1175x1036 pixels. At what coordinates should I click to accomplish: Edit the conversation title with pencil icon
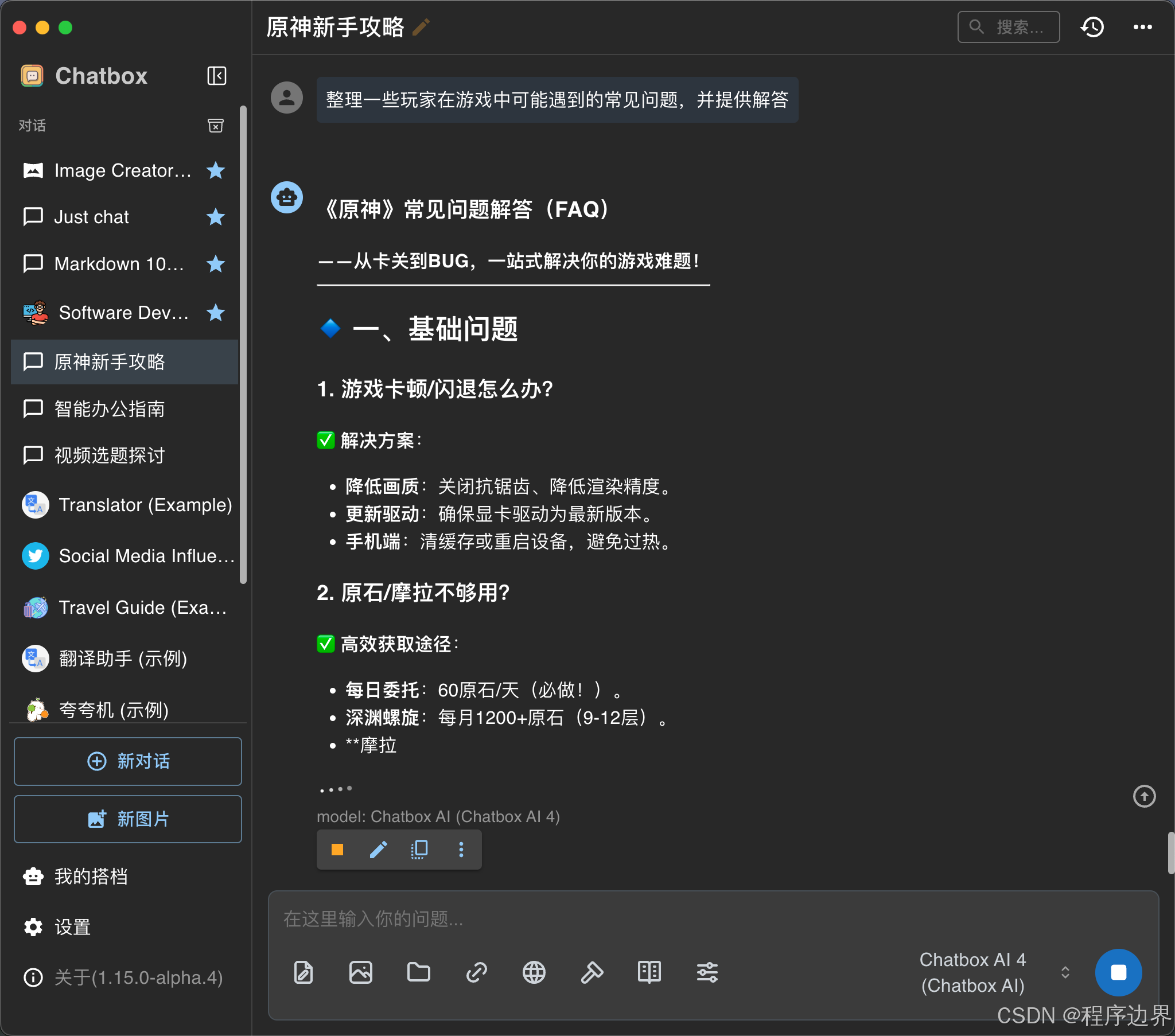(421, 27)
